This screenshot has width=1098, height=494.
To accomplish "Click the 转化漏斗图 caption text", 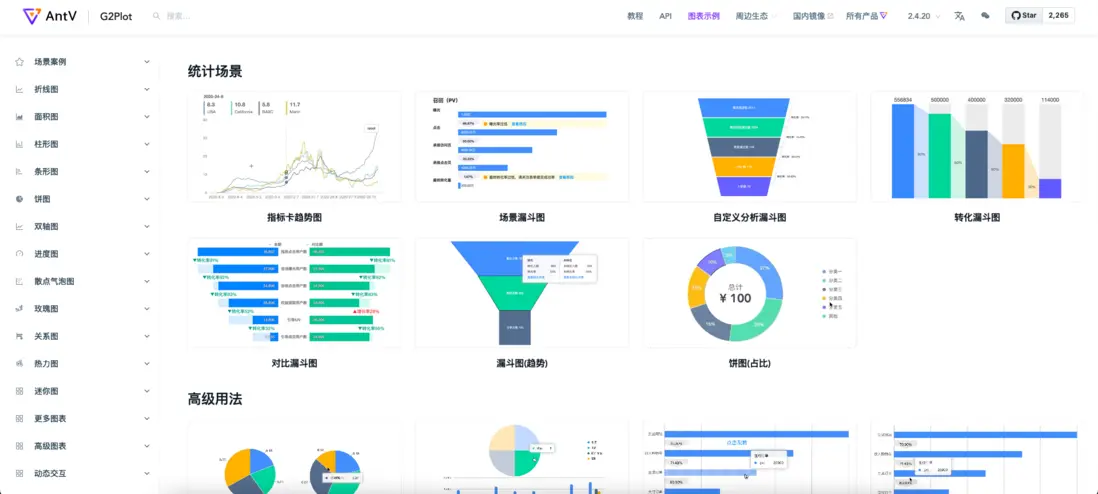I will tap(977, 218).
